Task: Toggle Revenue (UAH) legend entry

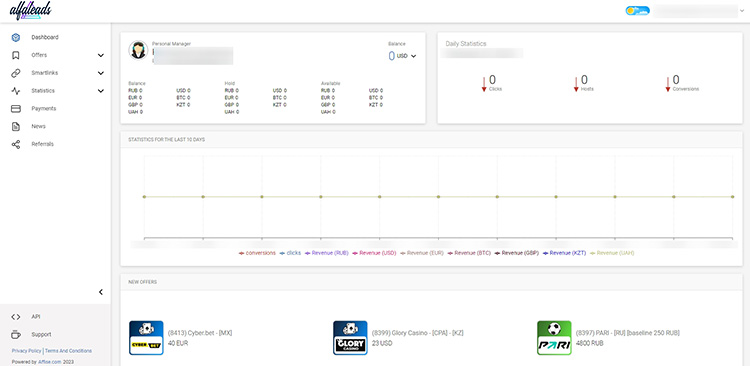Action: tap(612, 253)
